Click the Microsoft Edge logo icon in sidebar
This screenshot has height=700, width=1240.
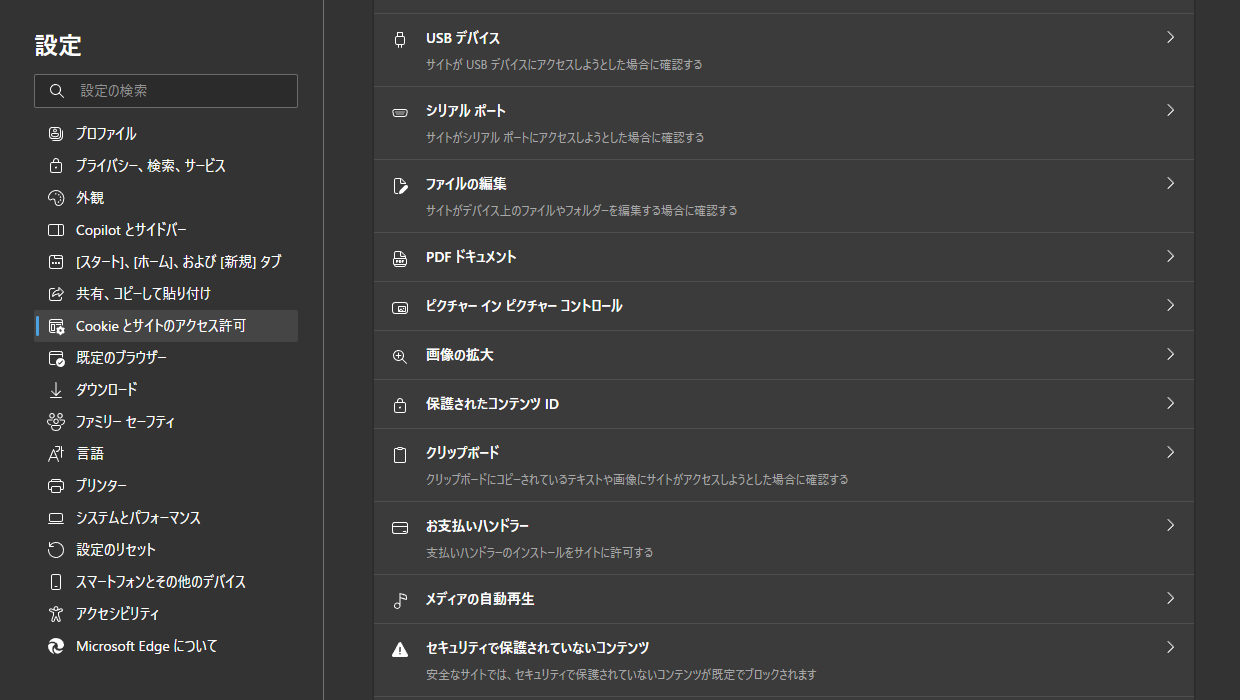(56, 646)
